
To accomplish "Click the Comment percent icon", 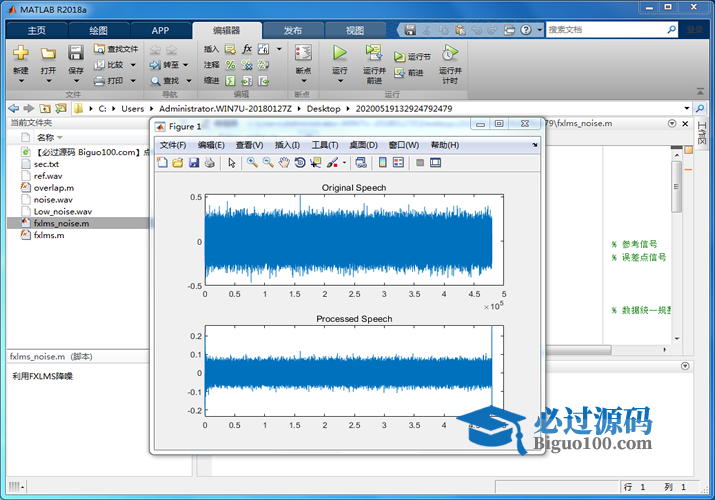I will (x=231, y=65).
